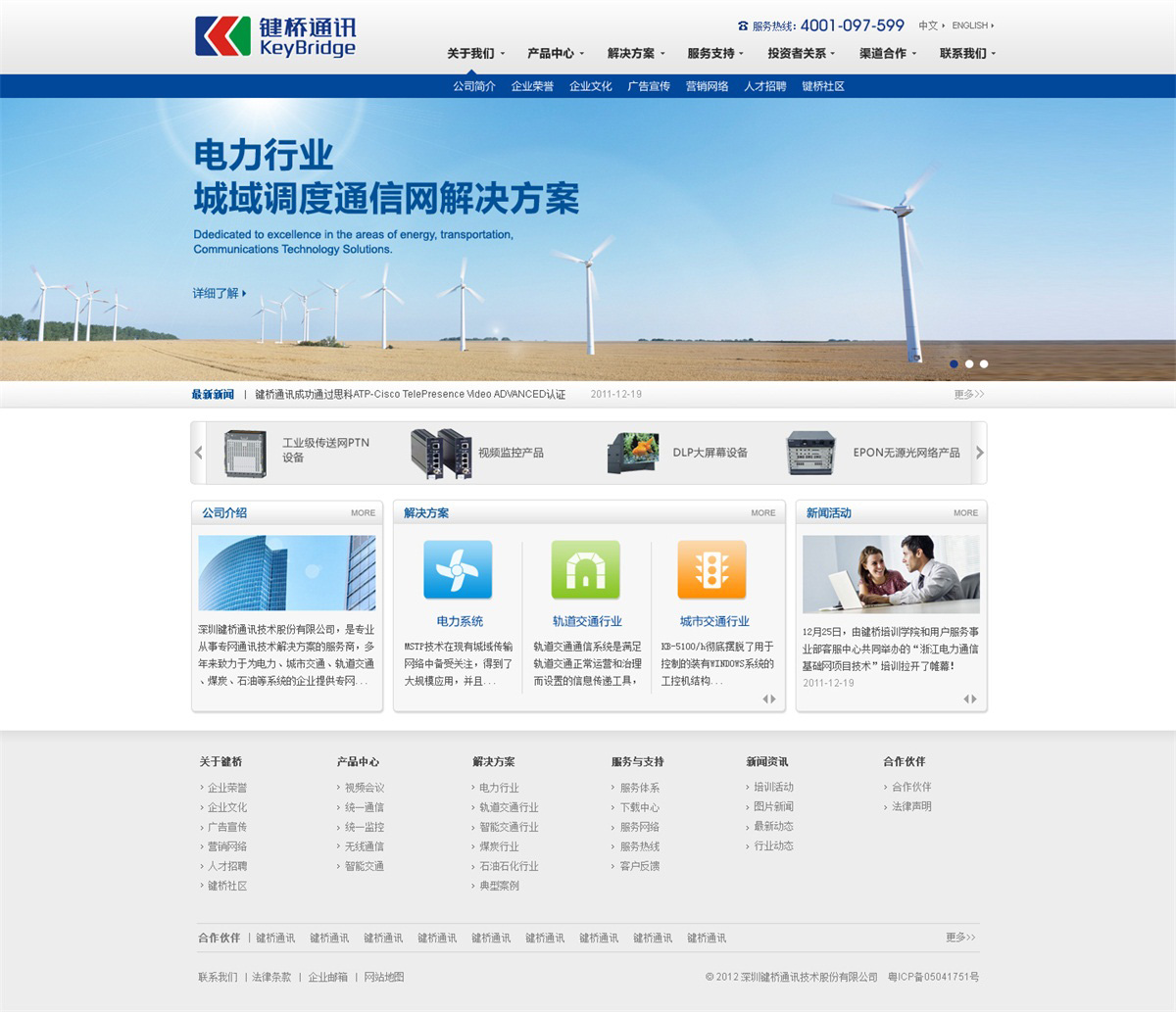Switch to the ENGLISH version

click(968, 25)
